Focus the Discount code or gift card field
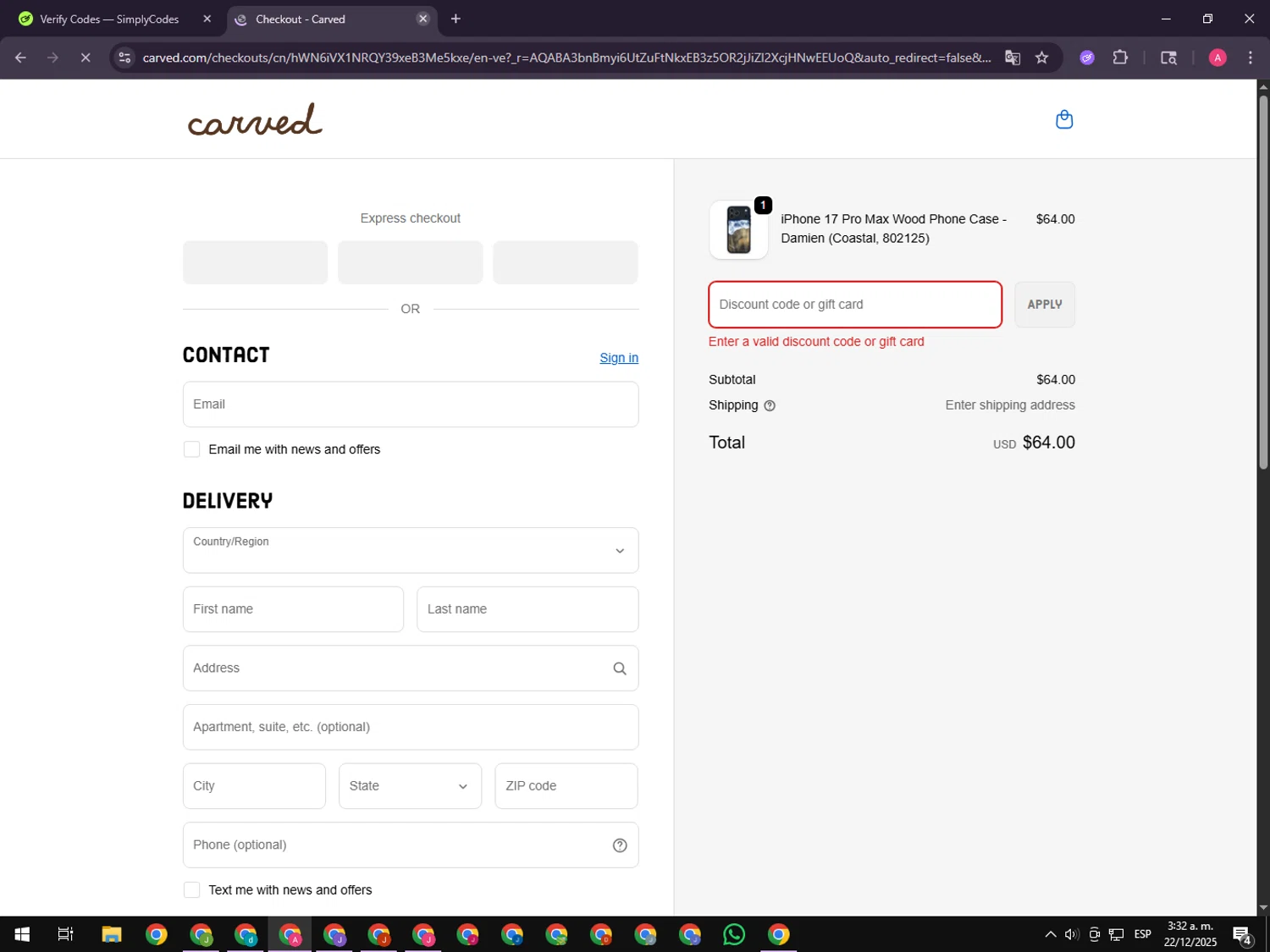The image size is (1270, 952). pos(855,305)
